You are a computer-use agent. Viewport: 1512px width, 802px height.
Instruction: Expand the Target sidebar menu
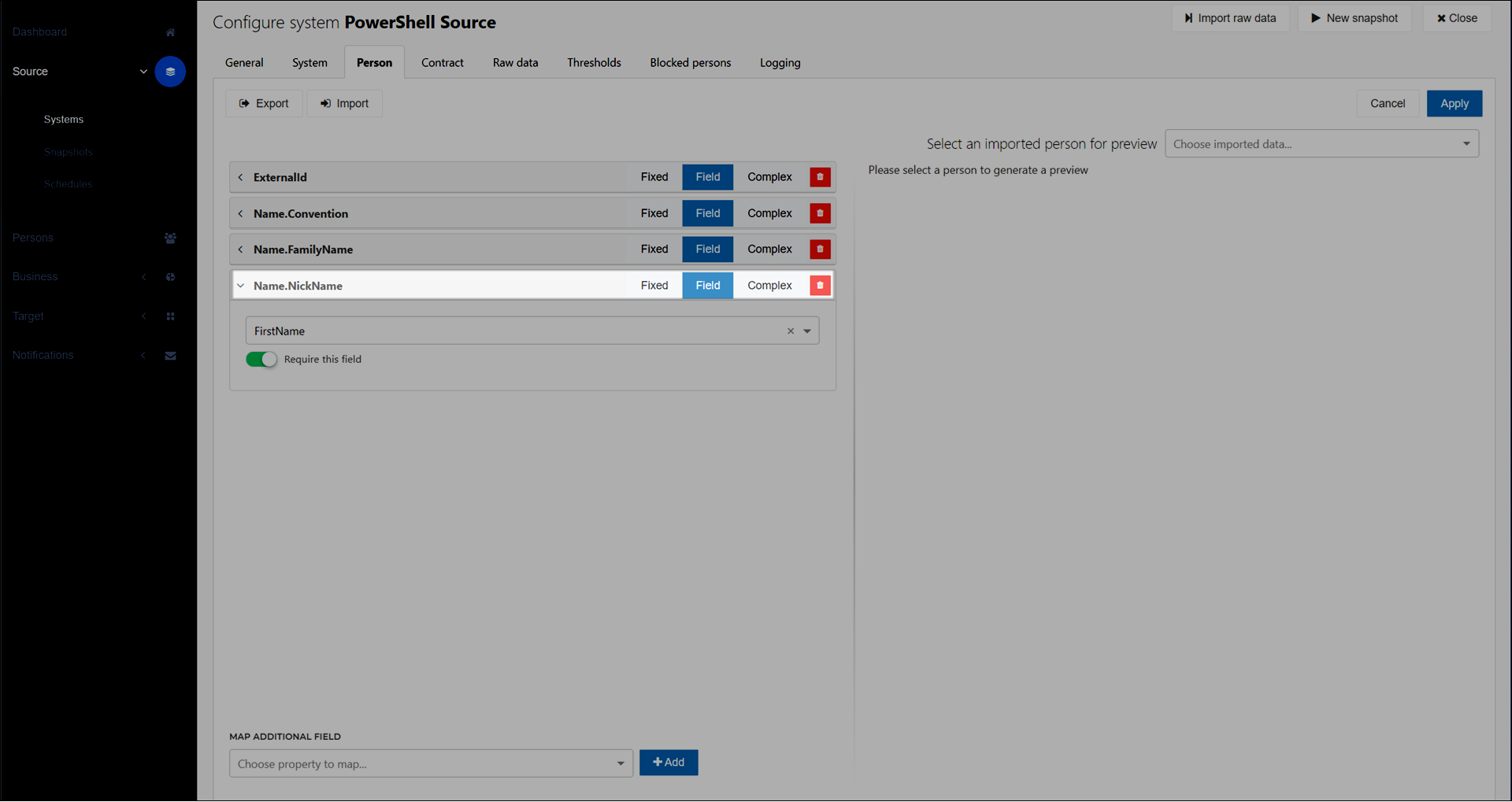(x=143, y=316)
